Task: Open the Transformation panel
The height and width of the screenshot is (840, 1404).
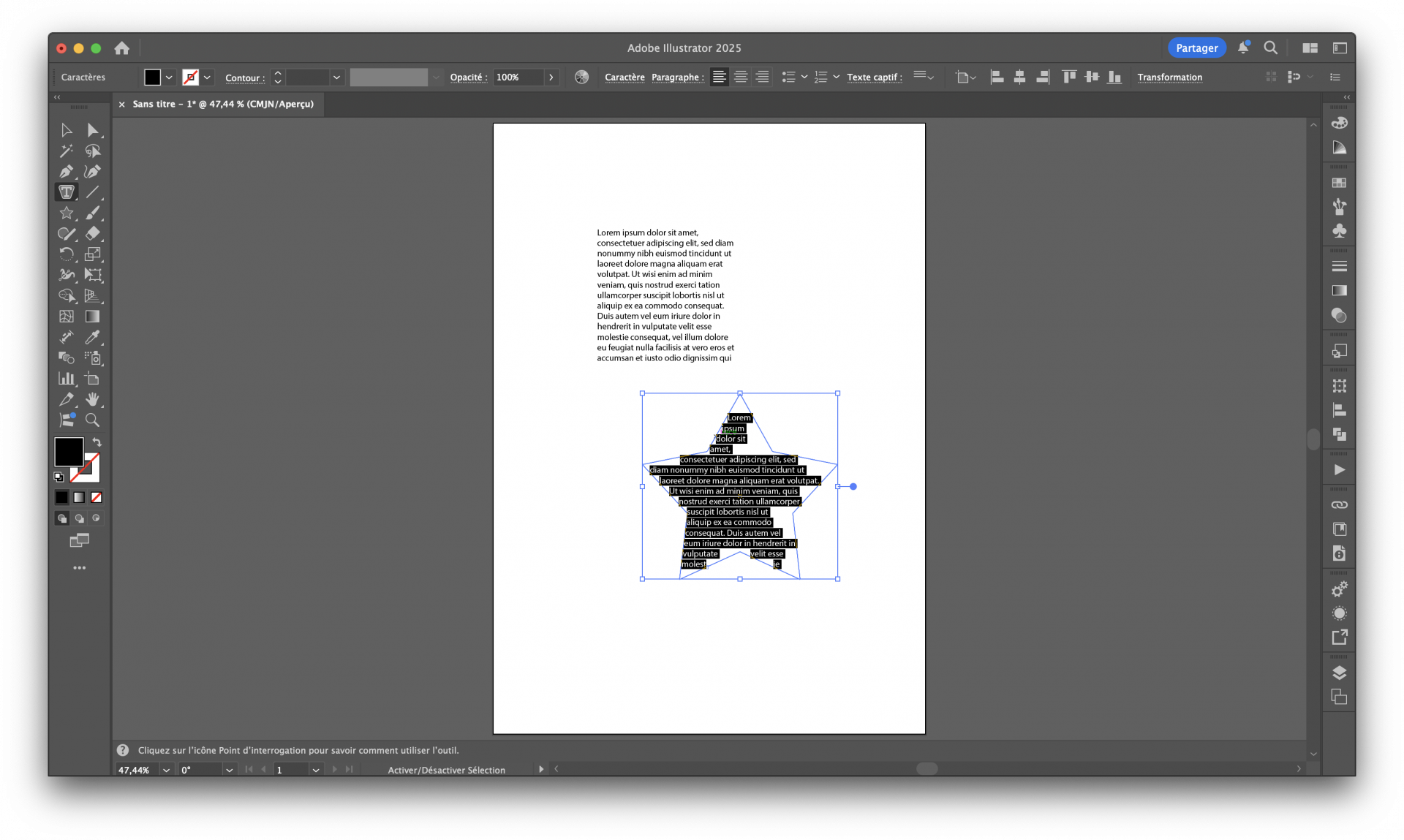Action: [1169, 77]
